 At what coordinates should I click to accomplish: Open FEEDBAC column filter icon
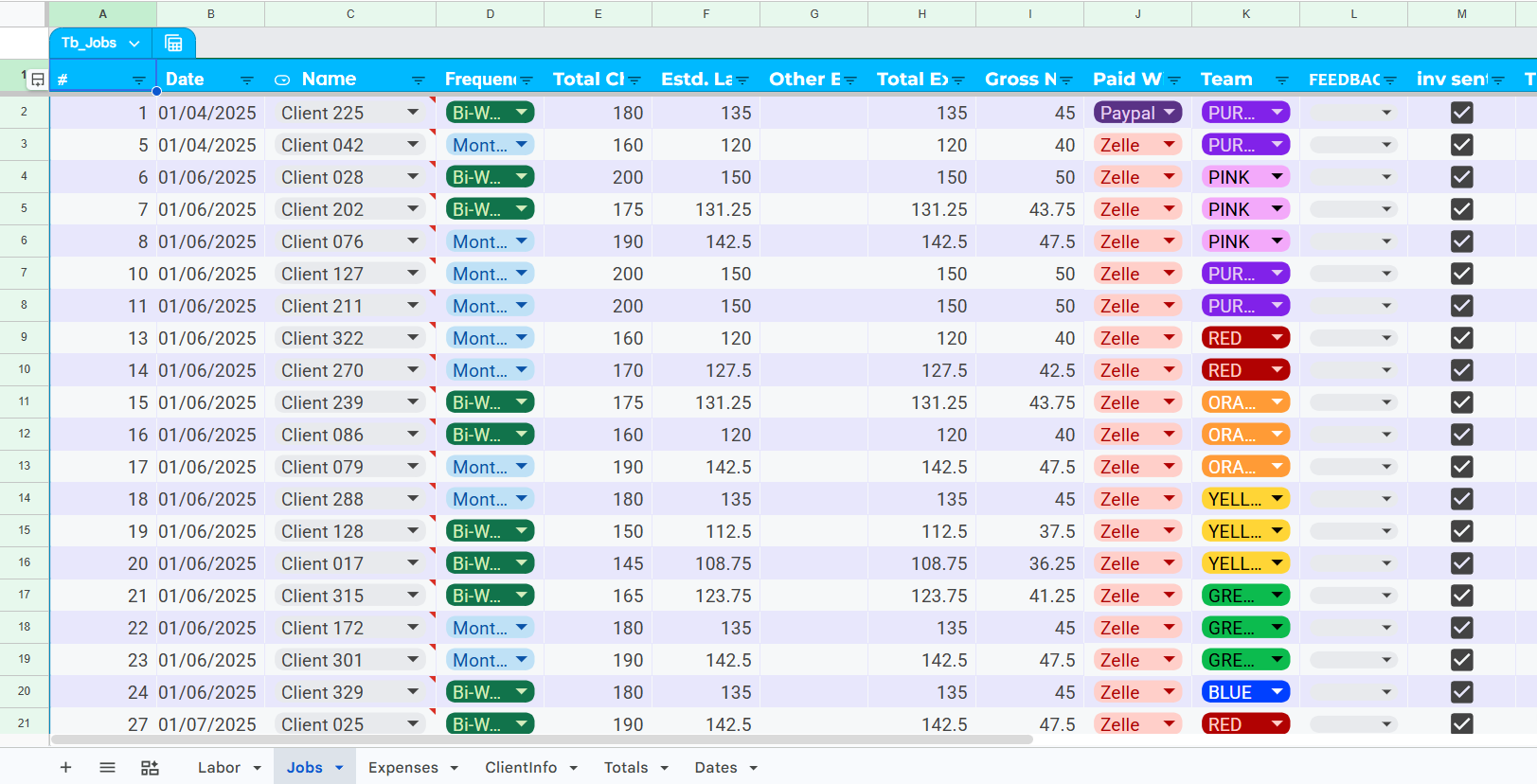1390,80
